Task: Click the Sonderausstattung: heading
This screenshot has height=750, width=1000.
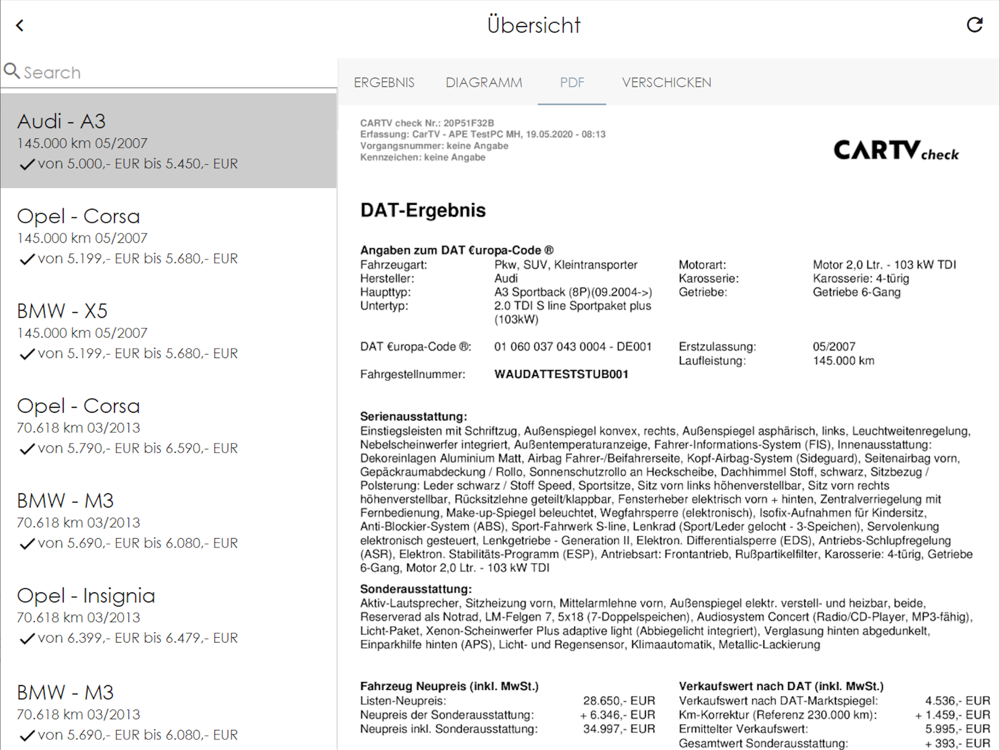Action: point(416,589)
